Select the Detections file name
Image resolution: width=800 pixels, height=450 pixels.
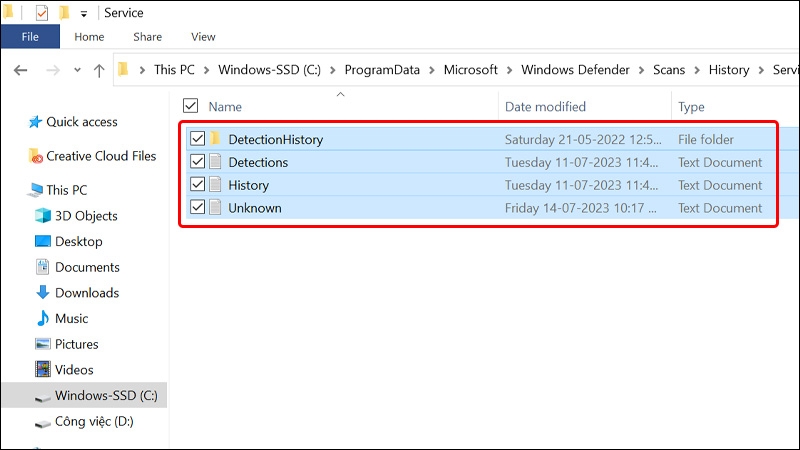click(x=258, y=162)
